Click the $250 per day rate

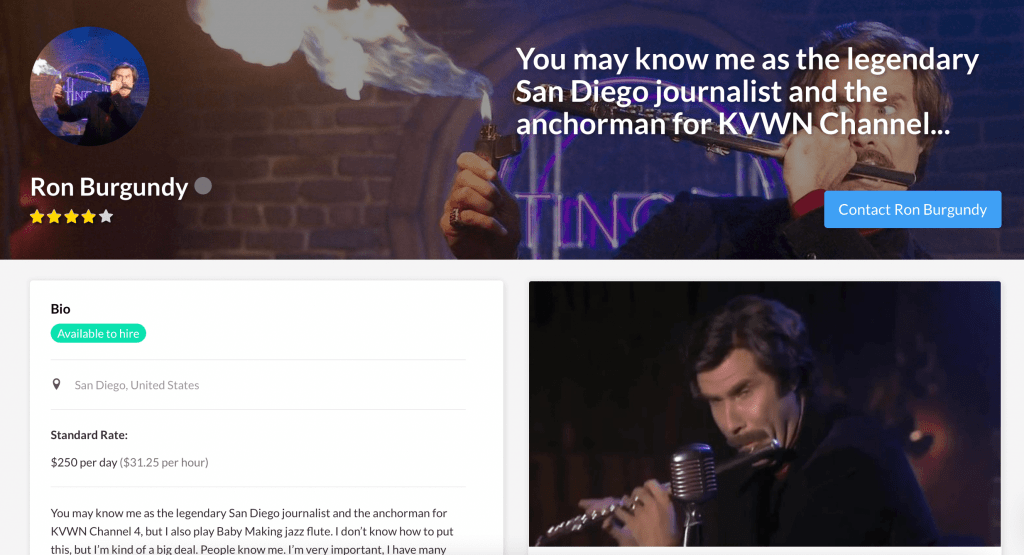(84, 462)
